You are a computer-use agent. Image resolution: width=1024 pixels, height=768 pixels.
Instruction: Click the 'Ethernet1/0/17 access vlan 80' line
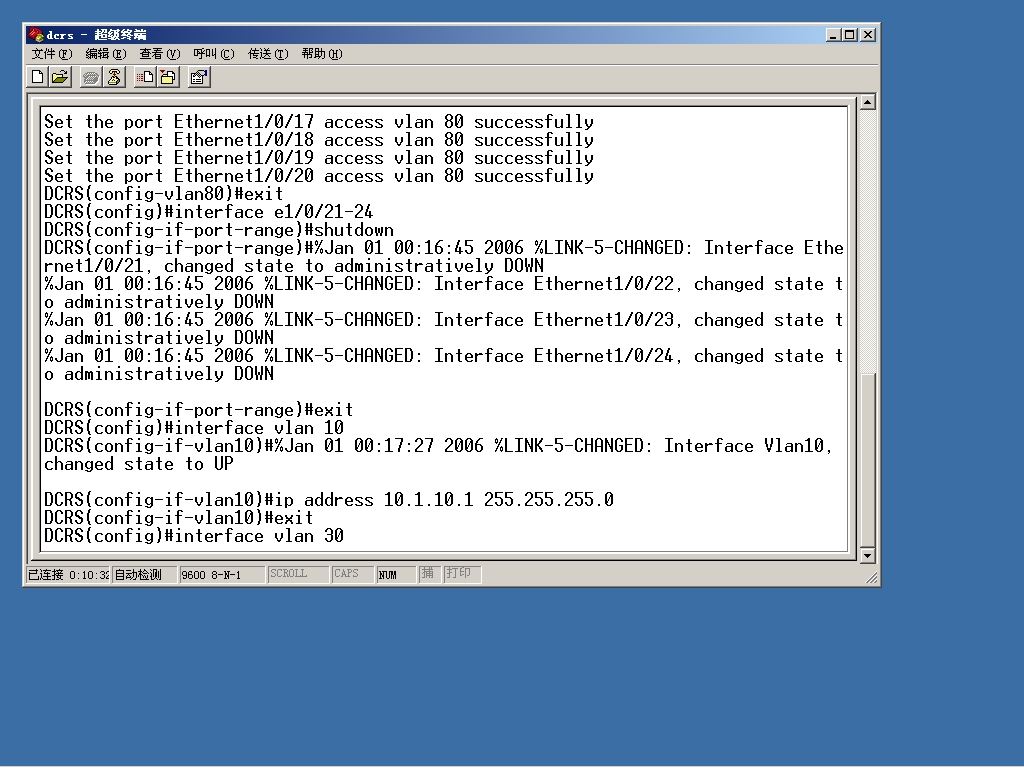coord(319,122)
